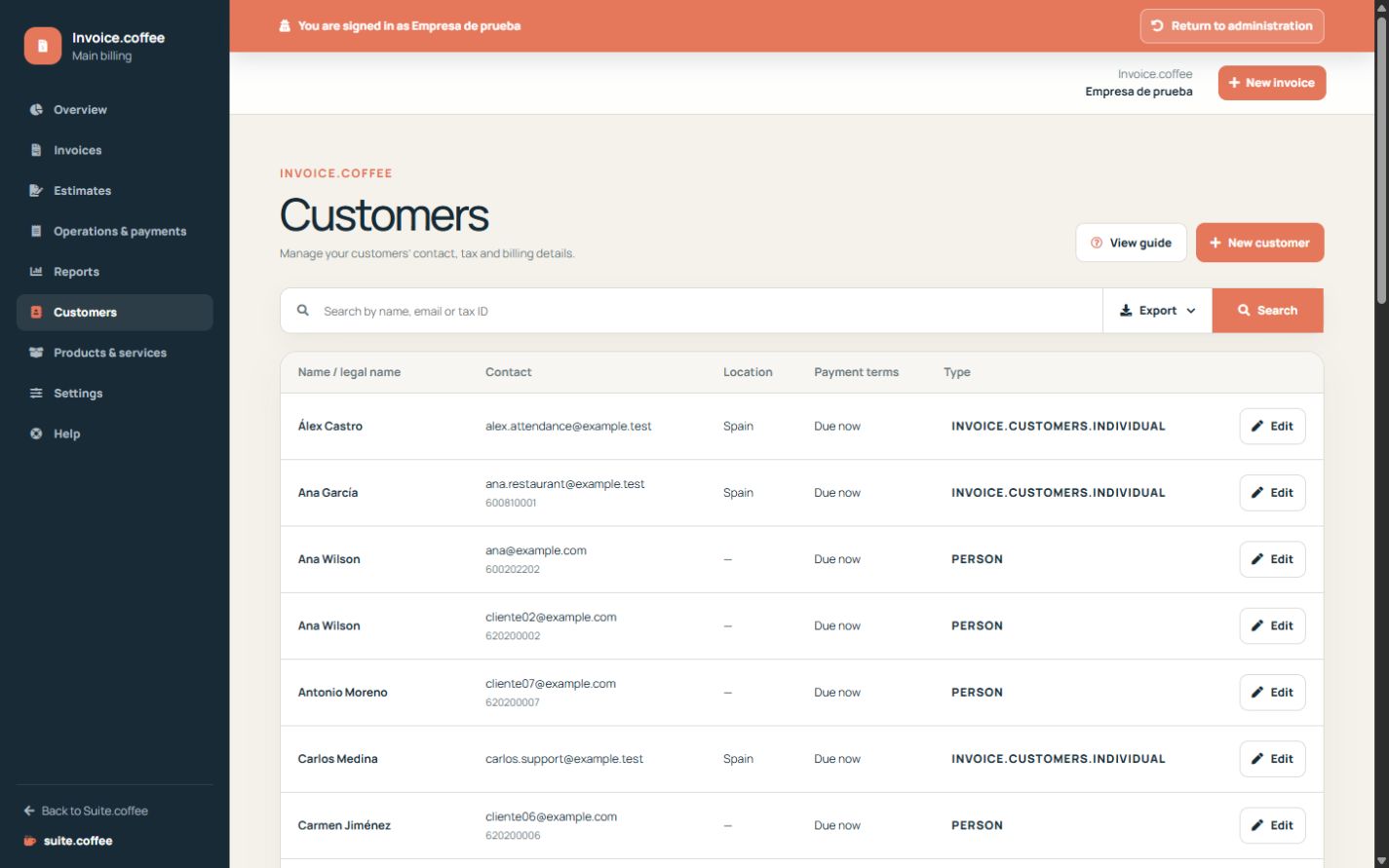This screenshot has width=1389, height=868.
Task: Click the Name / legal name column header
Action: click(x=349, y=372)
